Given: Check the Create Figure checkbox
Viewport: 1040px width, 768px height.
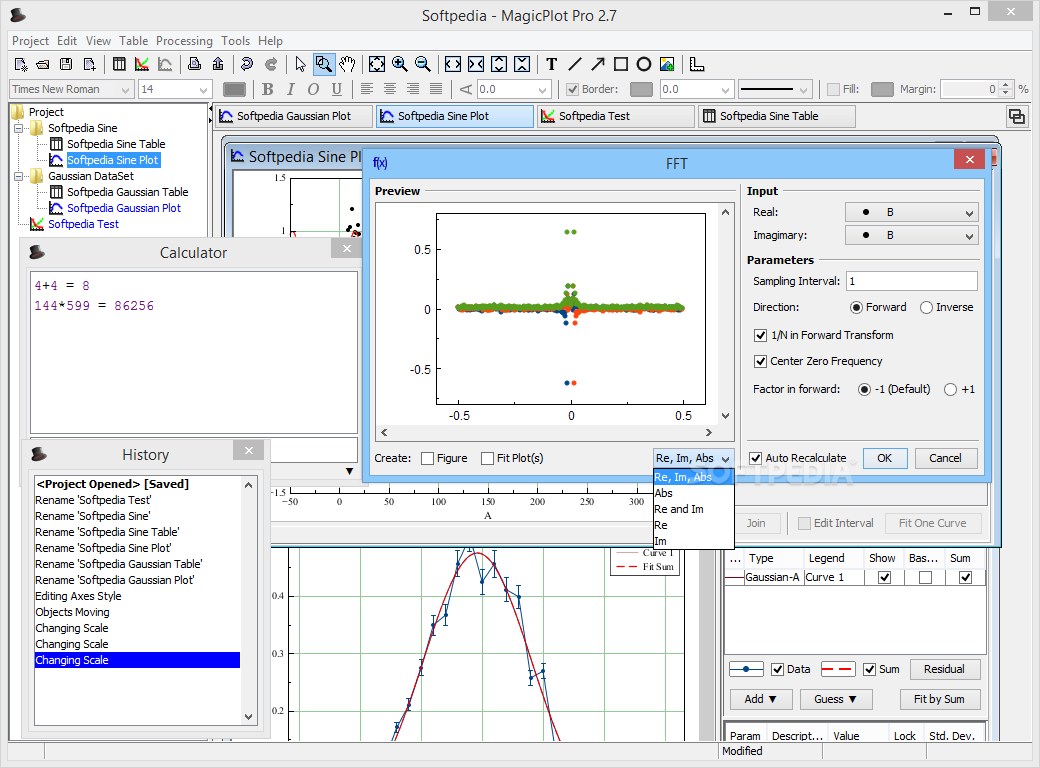Looking at the screenshot, I should click(x=428, y=458).
